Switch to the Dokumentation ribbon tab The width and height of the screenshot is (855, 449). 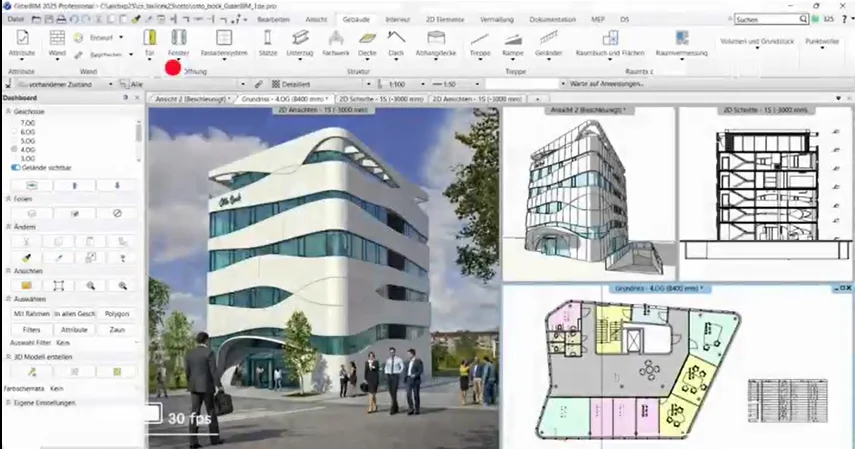[552, 19]
